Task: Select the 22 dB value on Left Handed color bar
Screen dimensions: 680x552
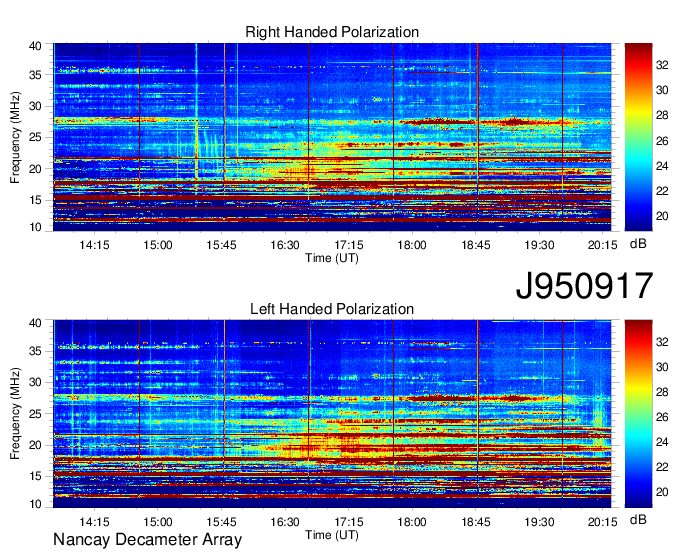Action: coord(662,467)
